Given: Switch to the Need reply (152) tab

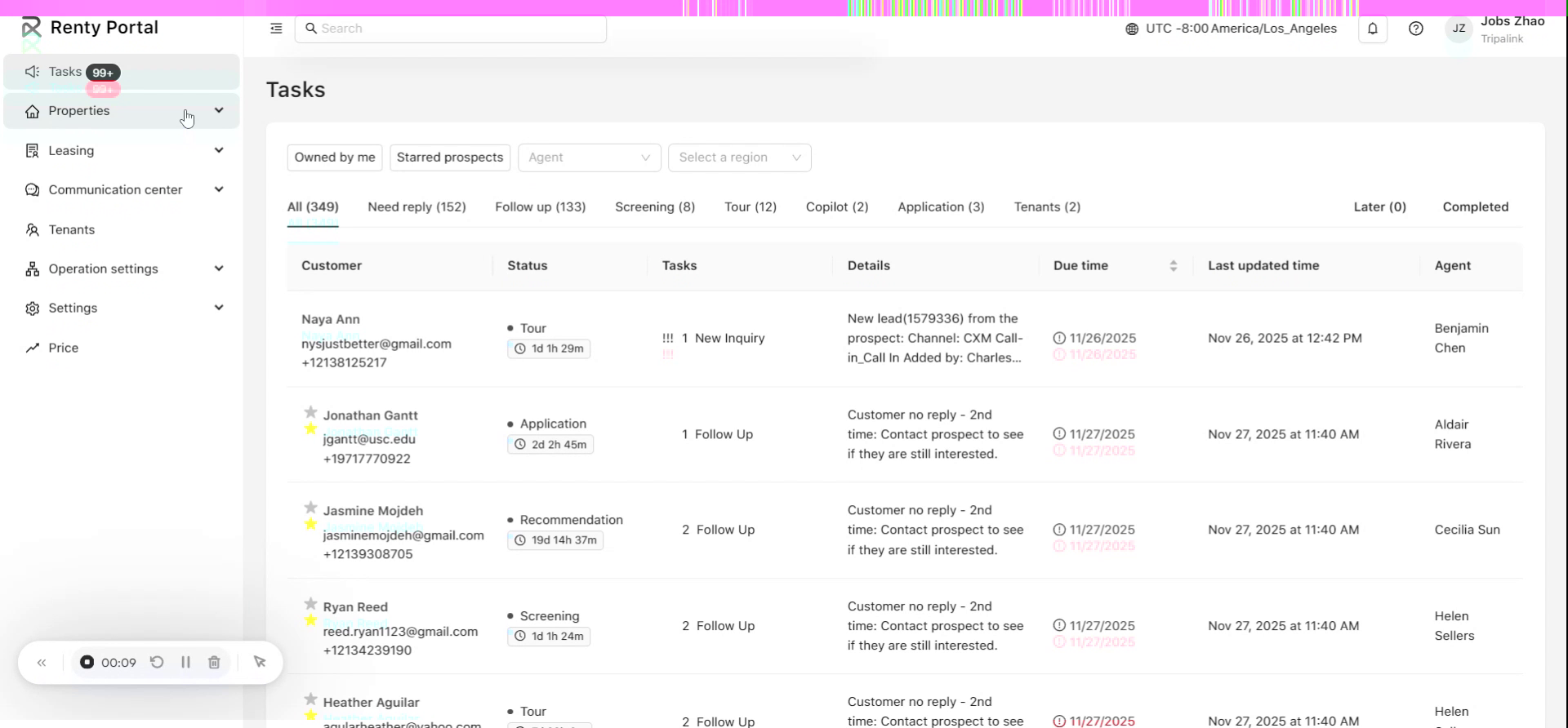Looking at the screenshot, I should coord(416,207).
